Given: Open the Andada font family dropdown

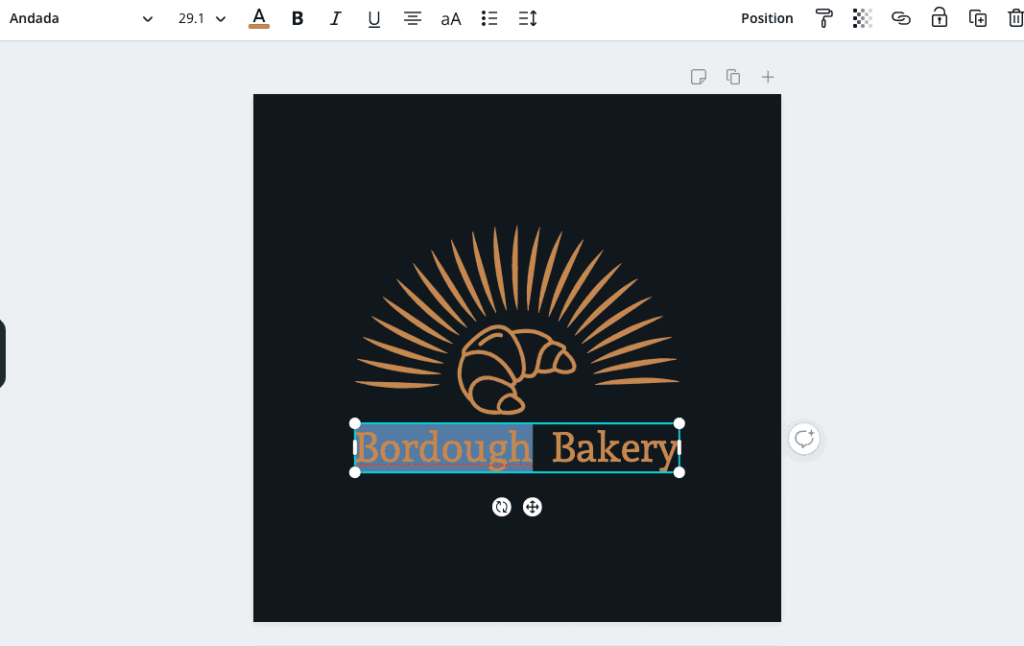Looking at the screenshot, I should coord(81,18).
